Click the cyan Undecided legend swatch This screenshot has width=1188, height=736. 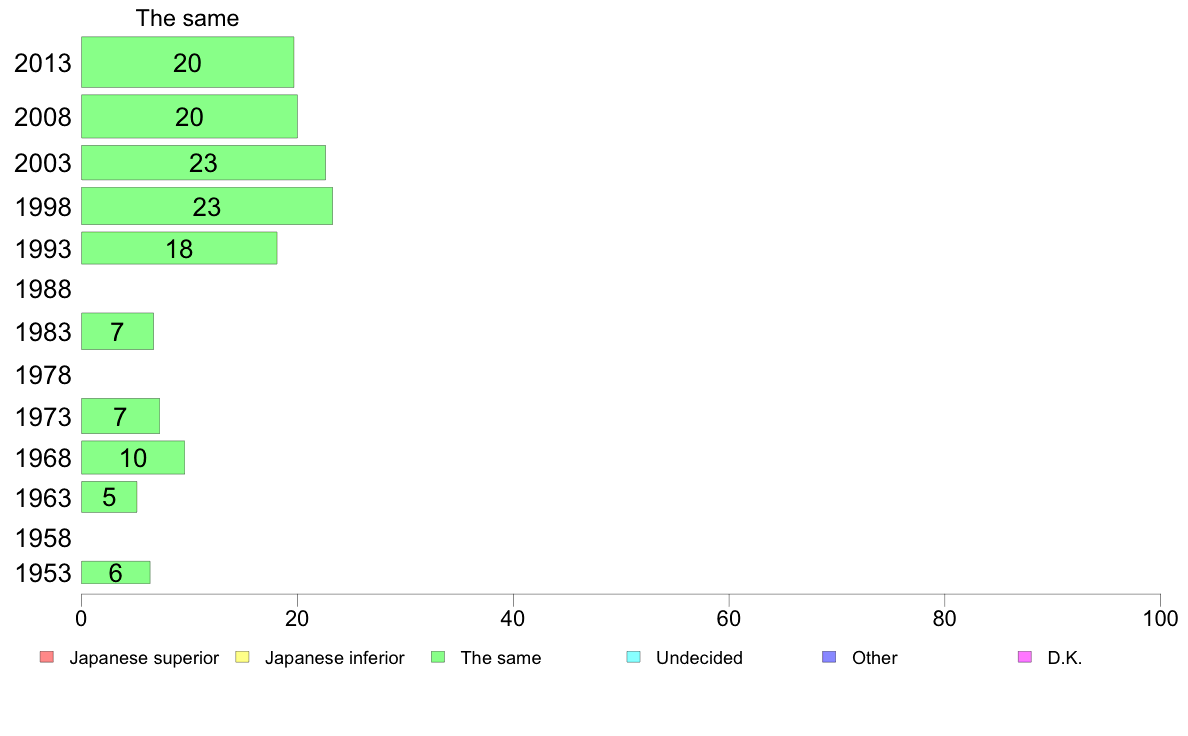(633, 657)
